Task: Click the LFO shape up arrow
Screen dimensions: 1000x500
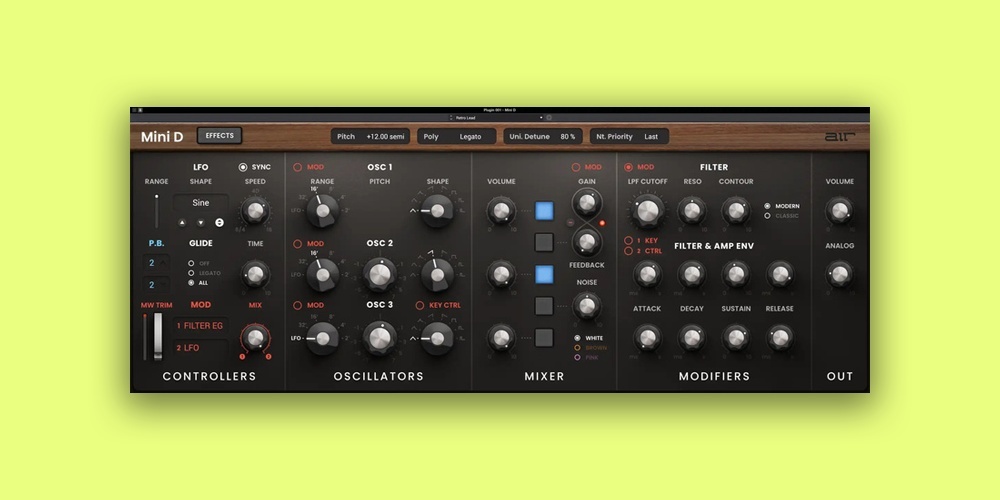Action: (x=182, y=223)
